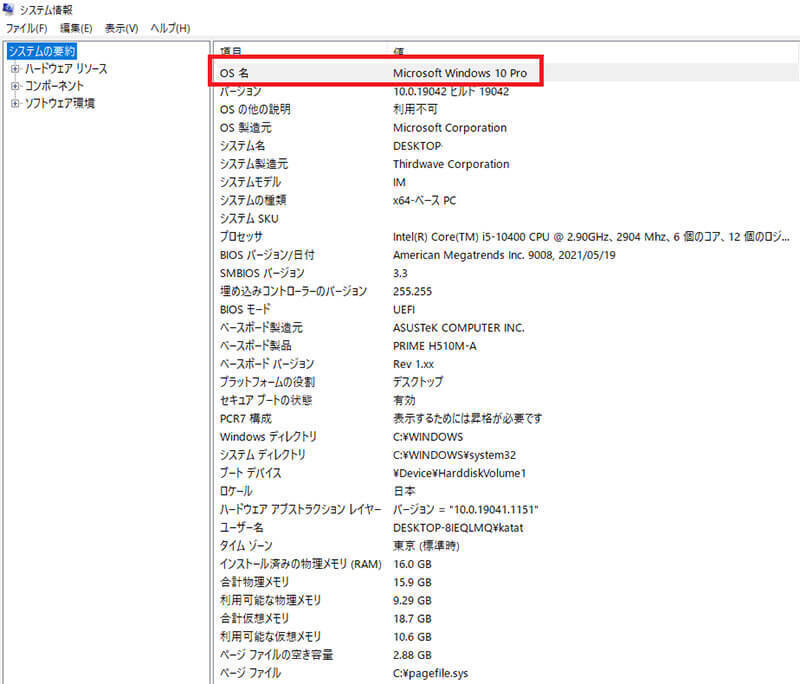Click the 値 column header

[x=400, y=50]
